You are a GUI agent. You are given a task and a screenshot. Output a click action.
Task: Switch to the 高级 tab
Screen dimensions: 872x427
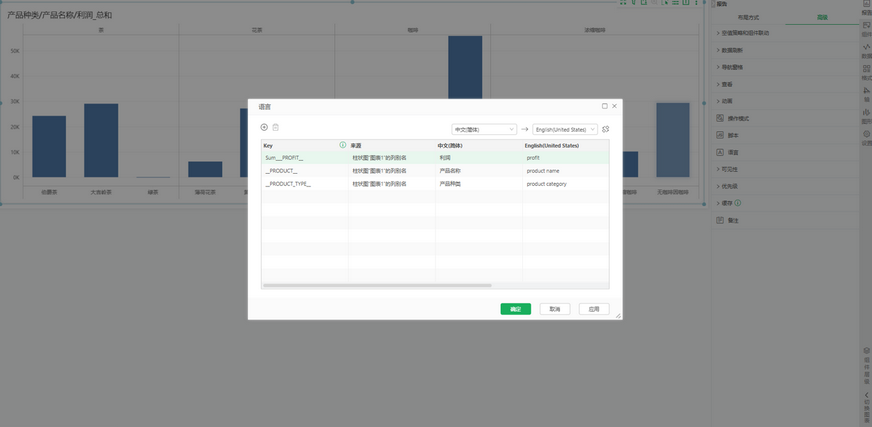(822, 17)
